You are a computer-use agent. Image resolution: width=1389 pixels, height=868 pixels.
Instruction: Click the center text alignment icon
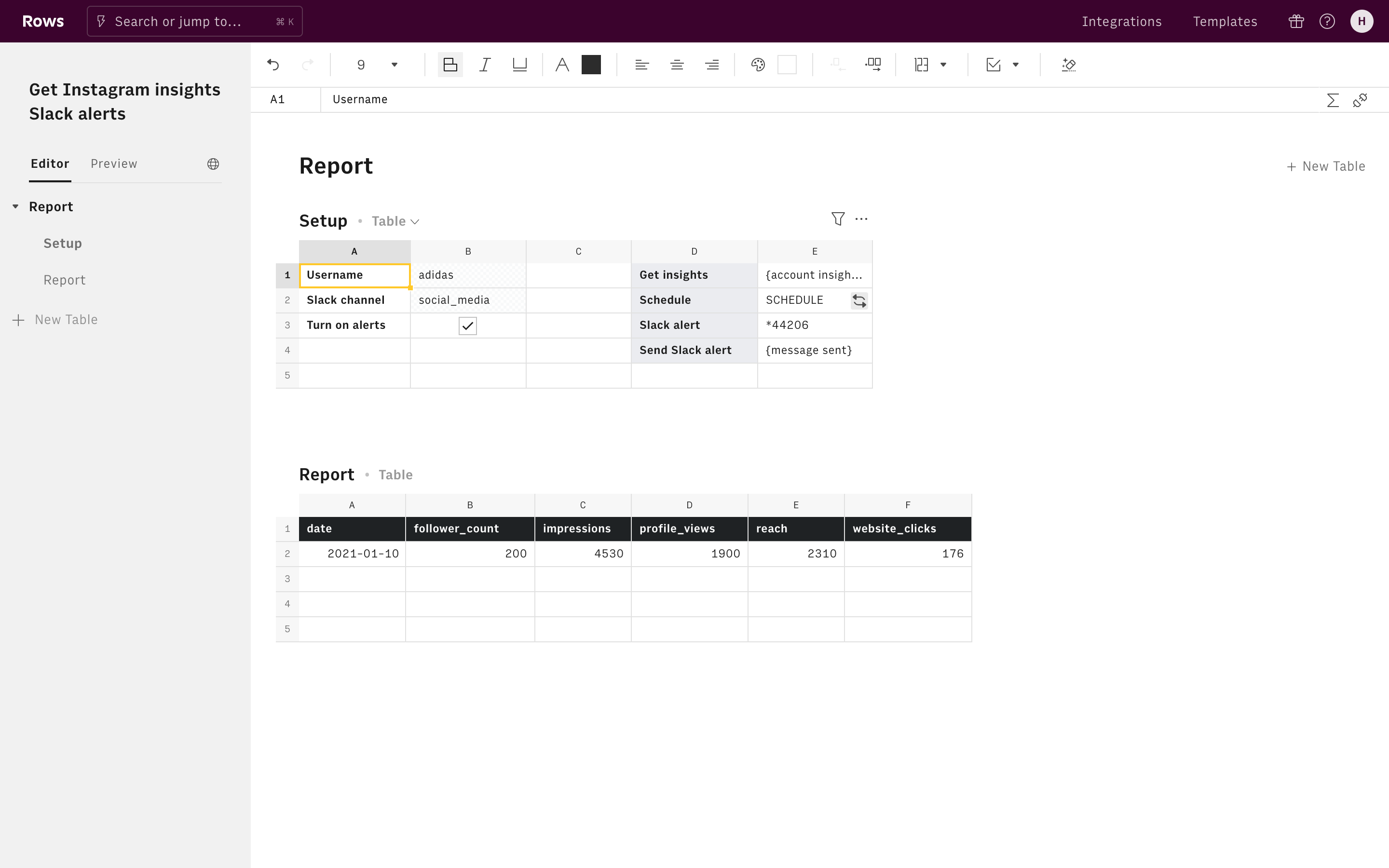click(677, 64)
